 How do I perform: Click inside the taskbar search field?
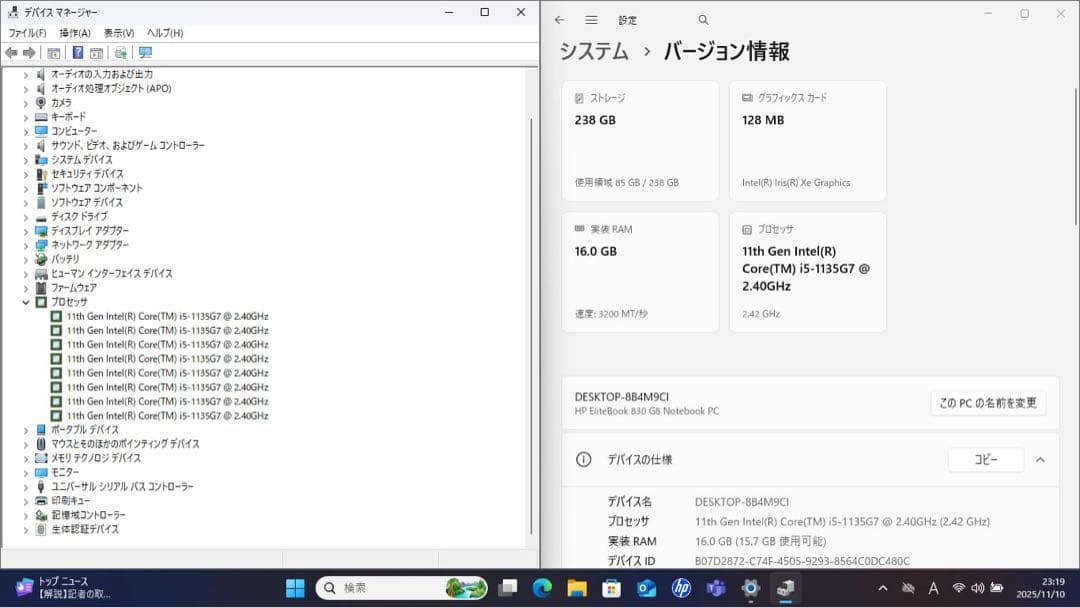[400, 588]
